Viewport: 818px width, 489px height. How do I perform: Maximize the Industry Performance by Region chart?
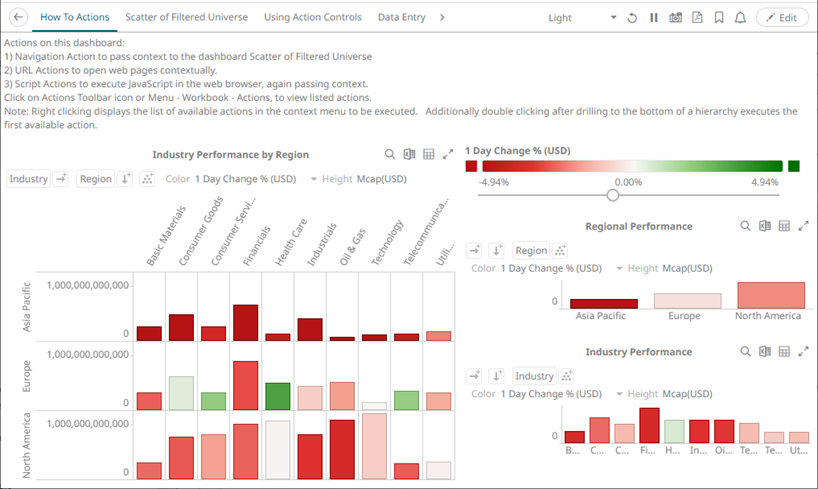[448, 155]
